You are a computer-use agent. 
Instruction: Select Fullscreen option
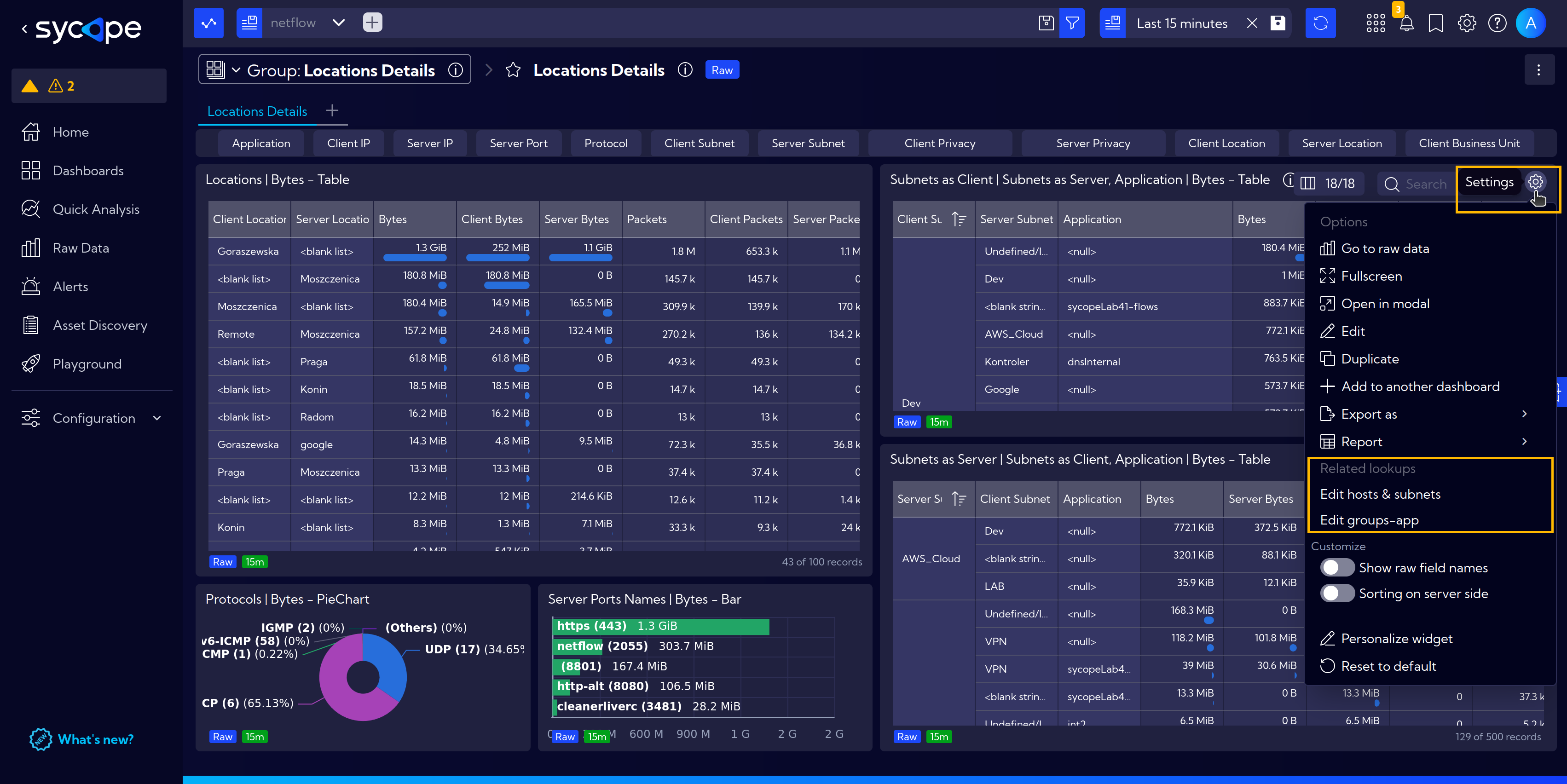pos(1361,276)
